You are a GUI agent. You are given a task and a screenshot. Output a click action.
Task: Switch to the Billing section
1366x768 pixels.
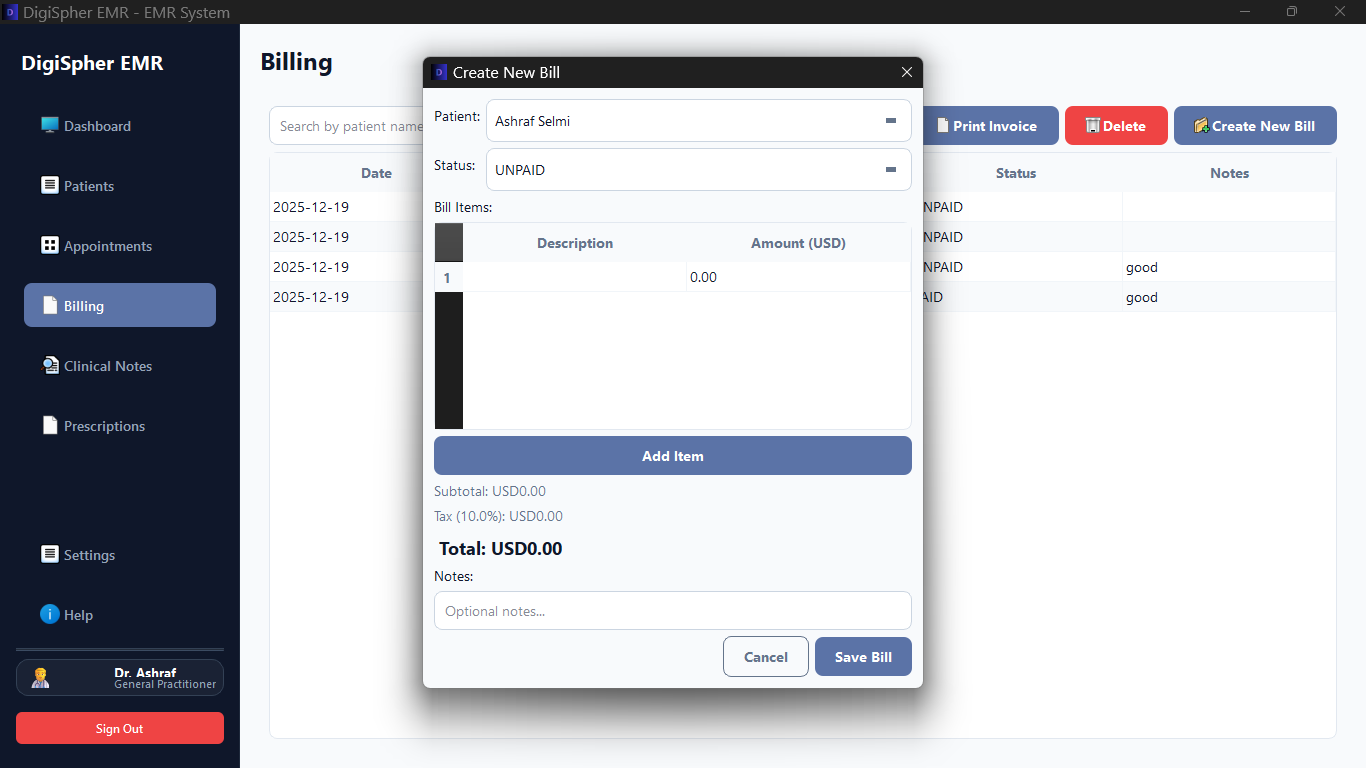tap(119, 304)
